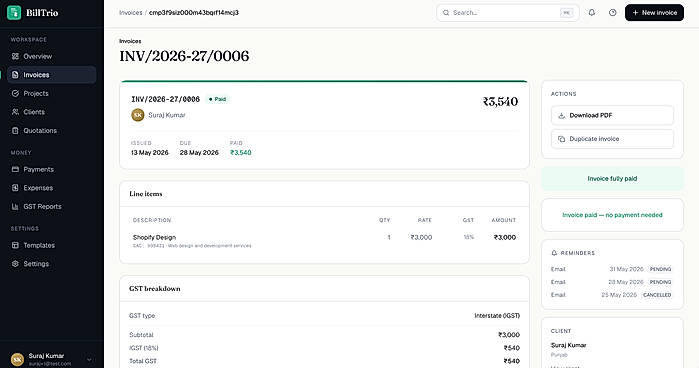Open Clients via its people icon
Screen dimensions: 699x368
click(15, 112)
